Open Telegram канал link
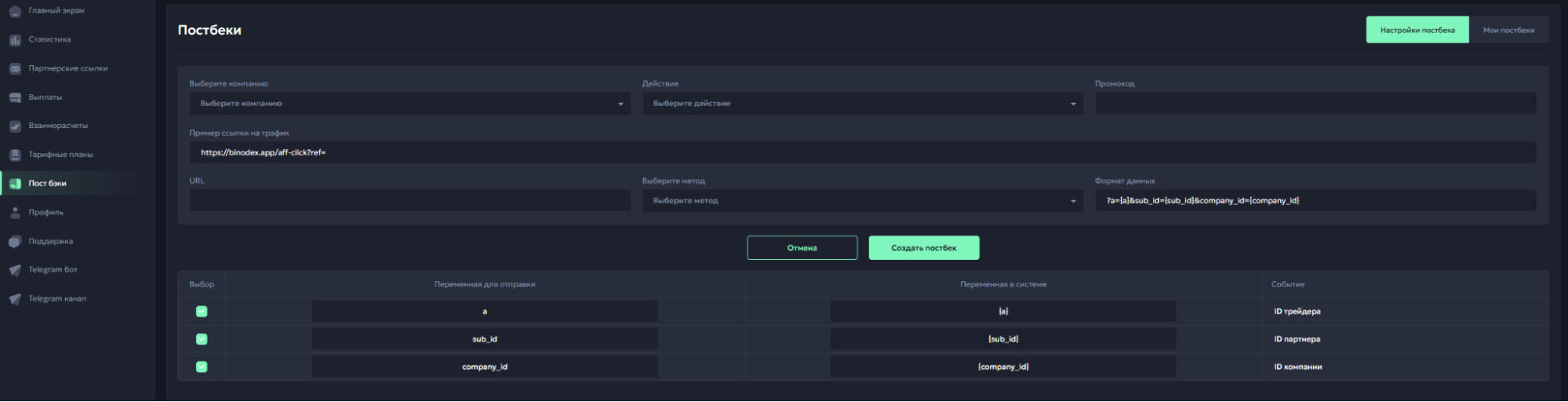 click(x=57, y=299)
